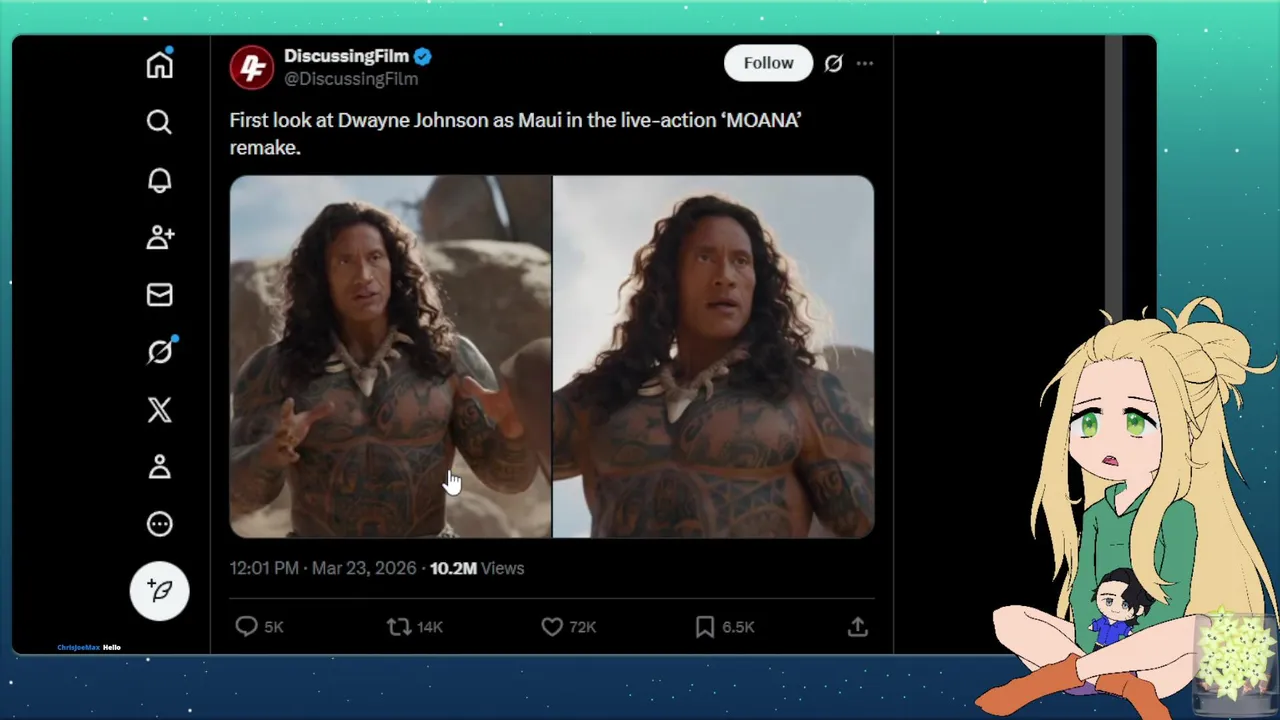Open the left Maui image
The width and height of the screenshot is (1280, 720).
[x=390, y=357]
